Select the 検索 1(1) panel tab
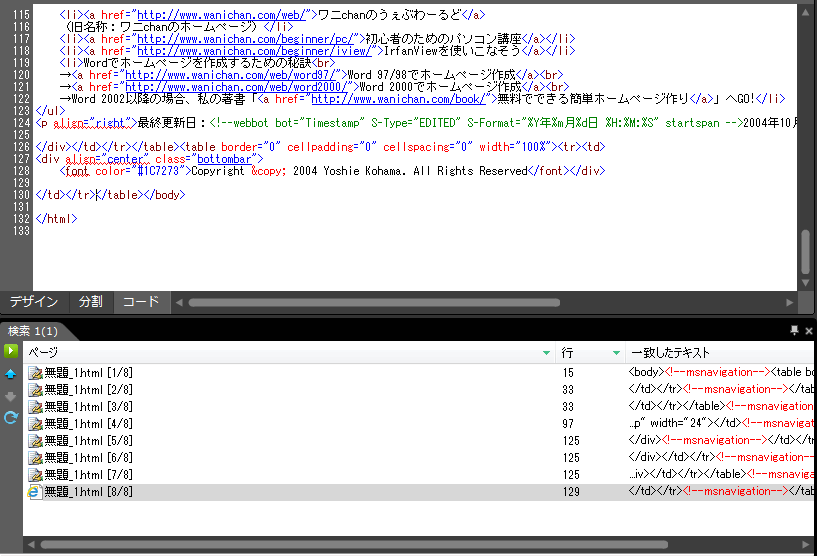The height and width of the screenshot is (556, 817). click(33, 331)
